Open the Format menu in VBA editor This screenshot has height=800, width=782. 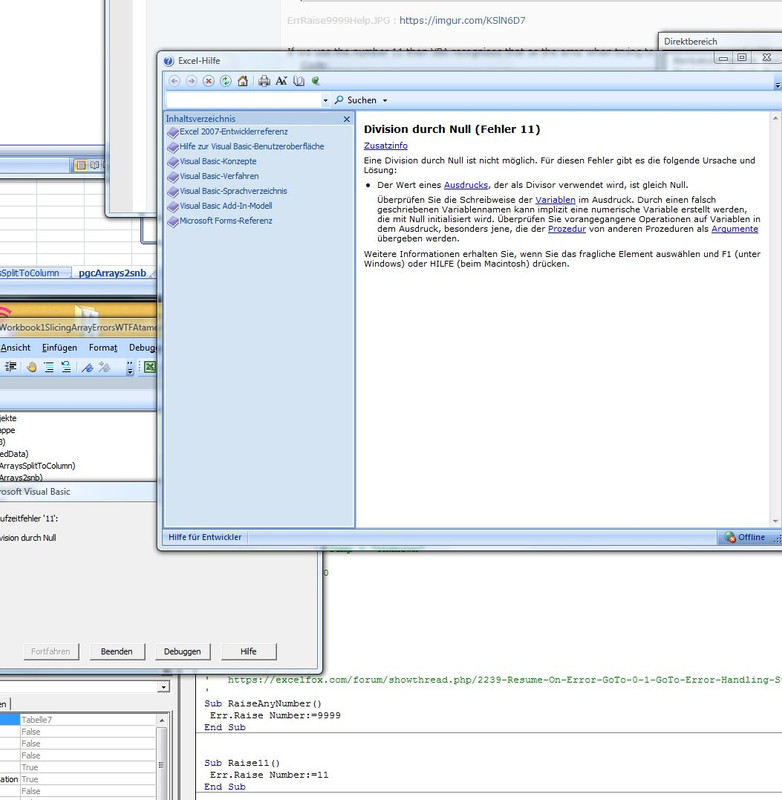tap(103, 348)
